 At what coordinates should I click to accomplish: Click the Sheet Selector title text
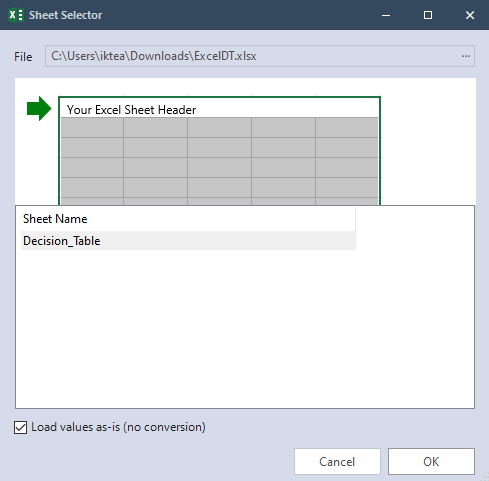click(65, 15)
